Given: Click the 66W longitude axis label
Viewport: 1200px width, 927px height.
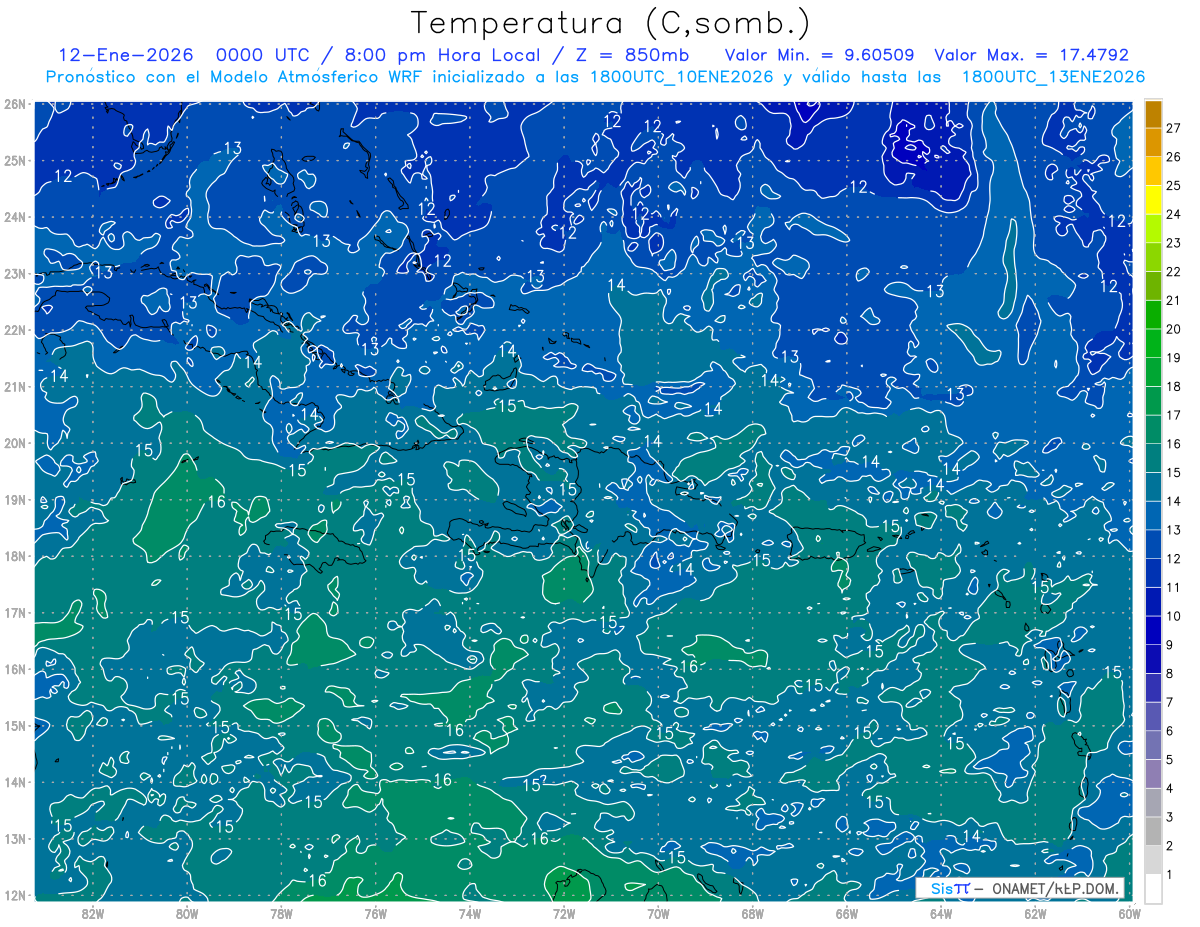Looking at the screenshot, I should [x=847, y=914].
